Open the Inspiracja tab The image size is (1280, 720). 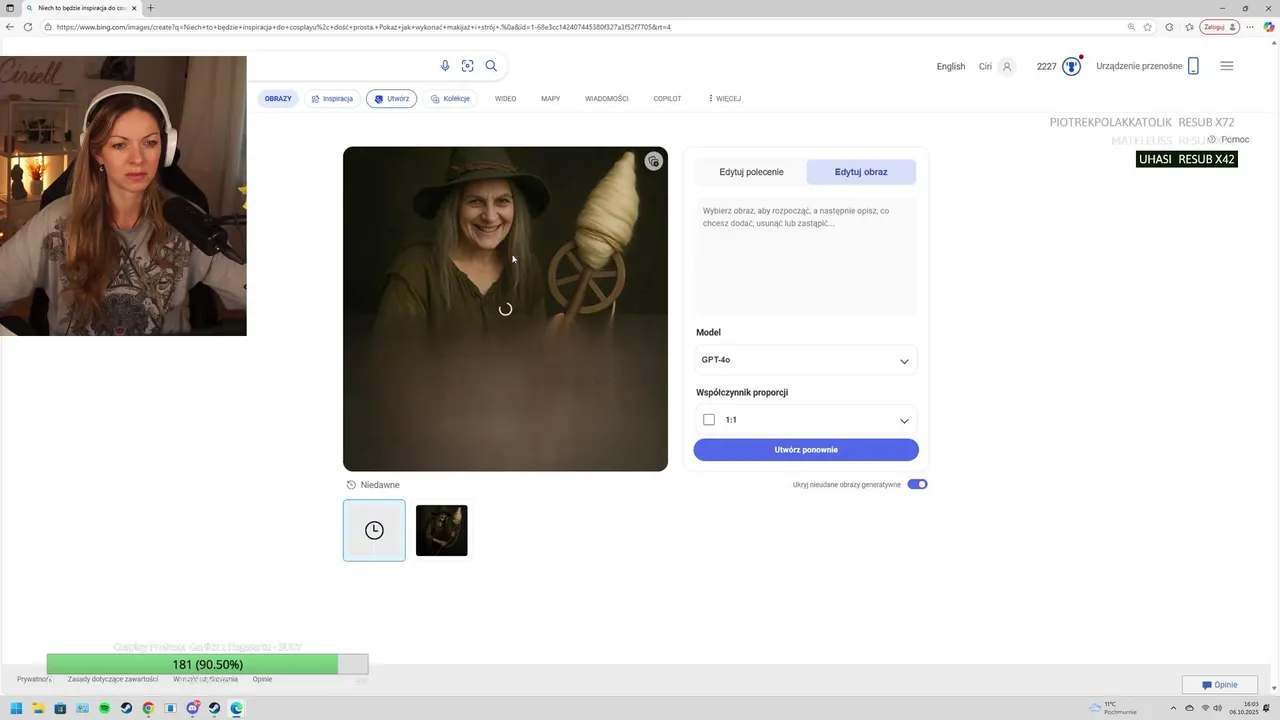point(332,99)
